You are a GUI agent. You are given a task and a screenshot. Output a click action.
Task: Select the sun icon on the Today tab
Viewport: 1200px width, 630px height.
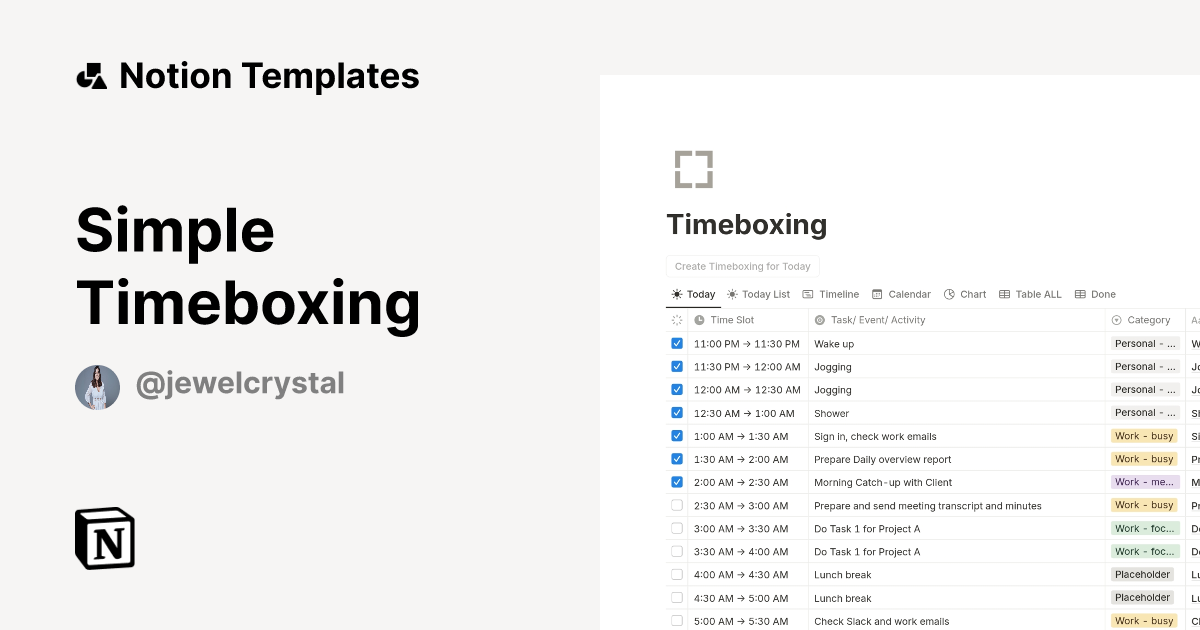click(676, 294)
